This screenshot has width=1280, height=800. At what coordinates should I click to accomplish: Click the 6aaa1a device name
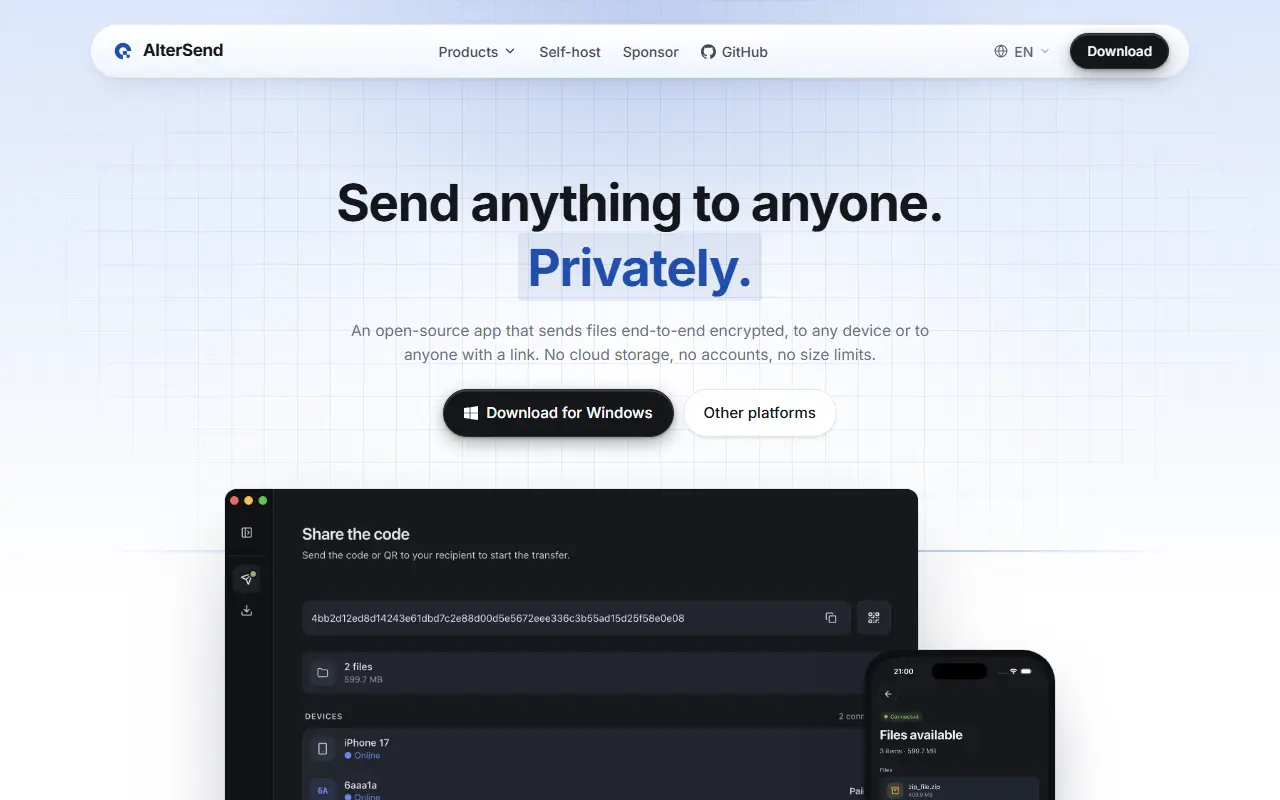[x=361, y=785]
